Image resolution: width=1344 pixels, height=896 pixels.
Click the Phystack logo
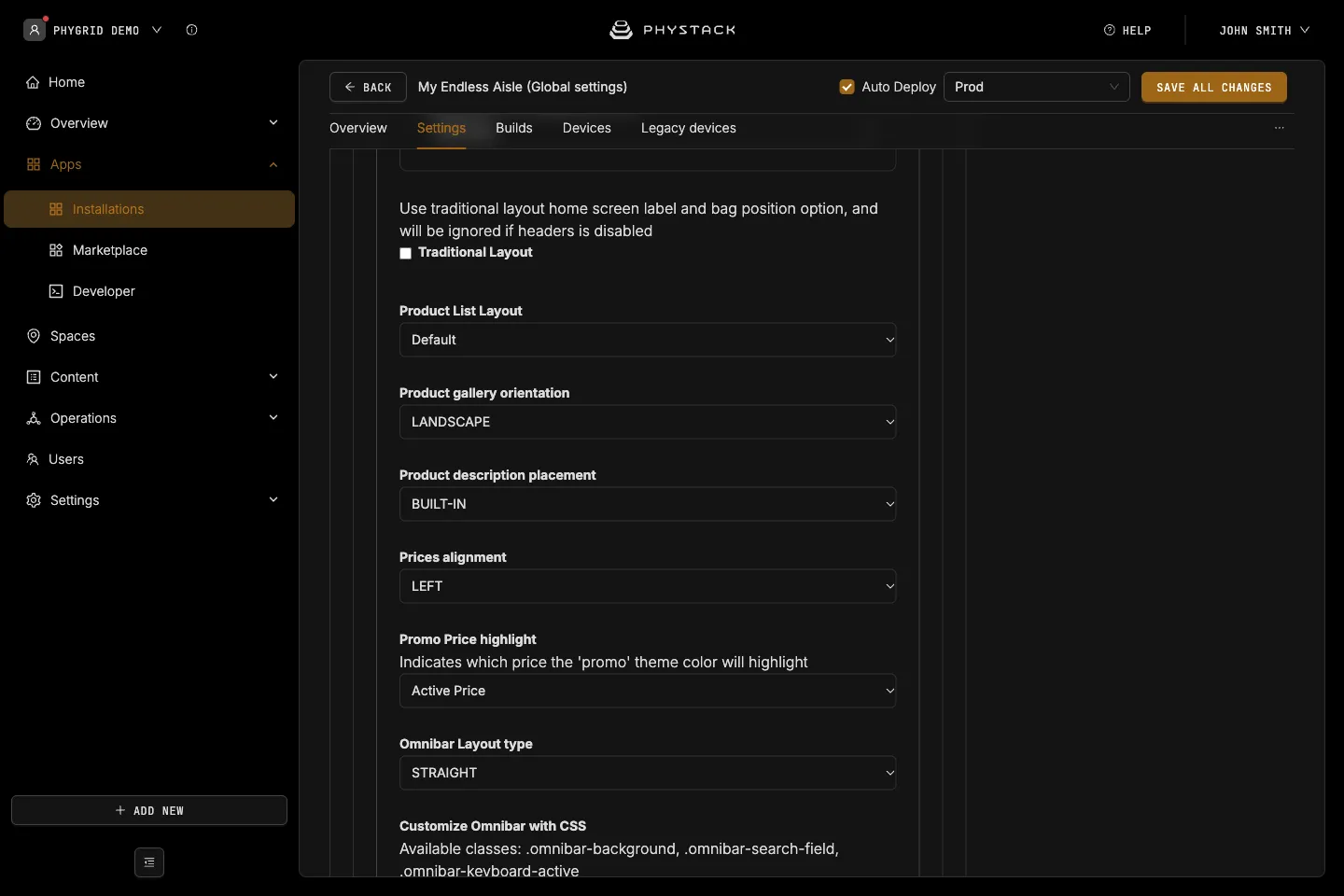[x=672, y=30]
